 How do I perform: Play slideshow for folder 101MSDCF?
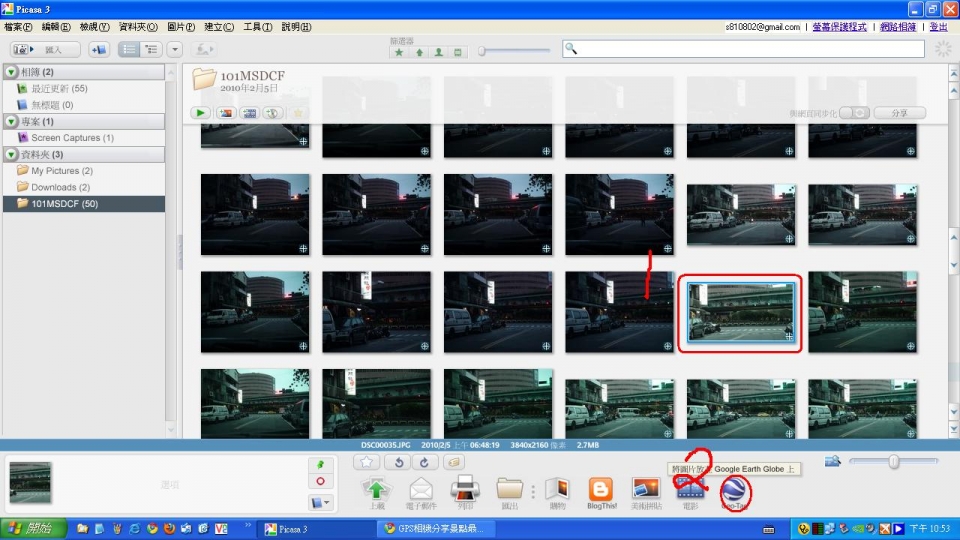[x=202, y=113]
